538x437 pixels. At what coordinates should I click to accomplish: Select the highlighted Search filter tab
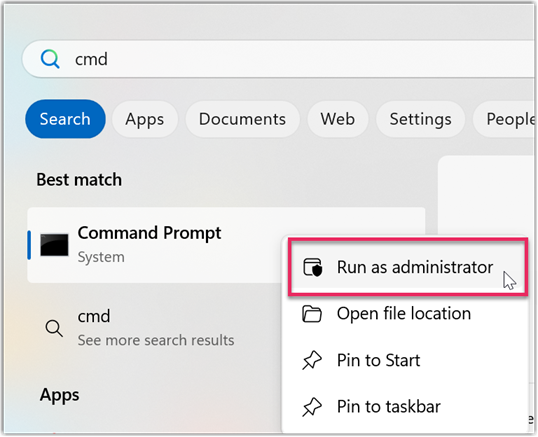tap(65, 119)
